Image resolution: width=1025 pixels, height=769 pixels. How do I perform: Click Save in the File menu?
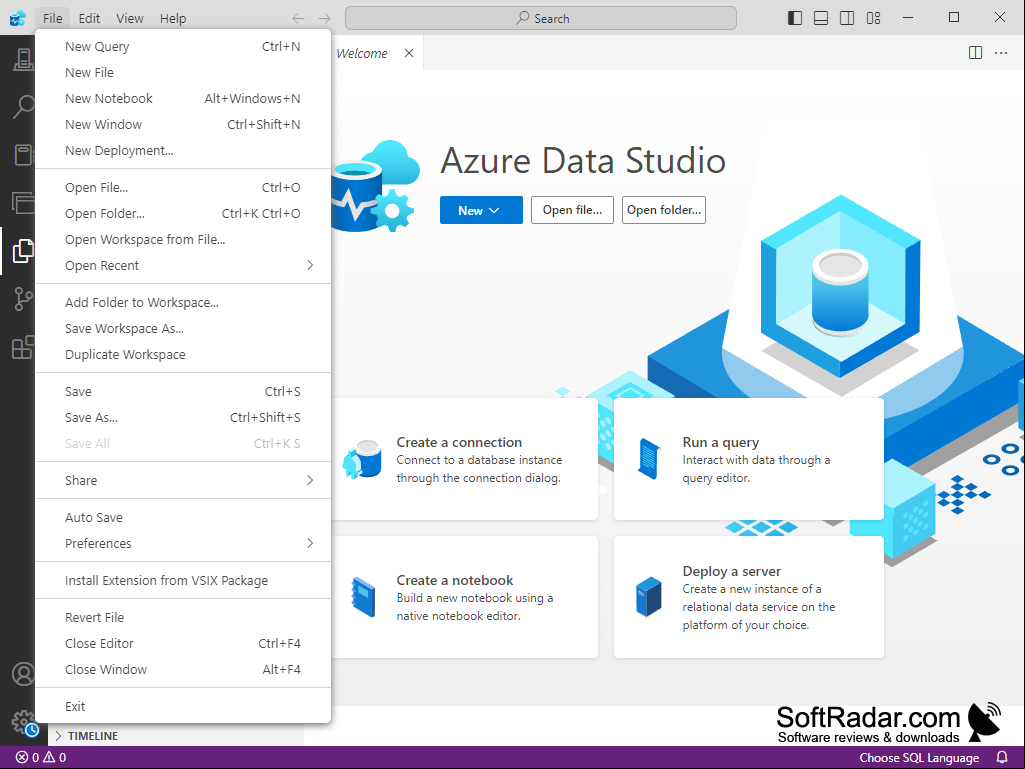(183, 392)
